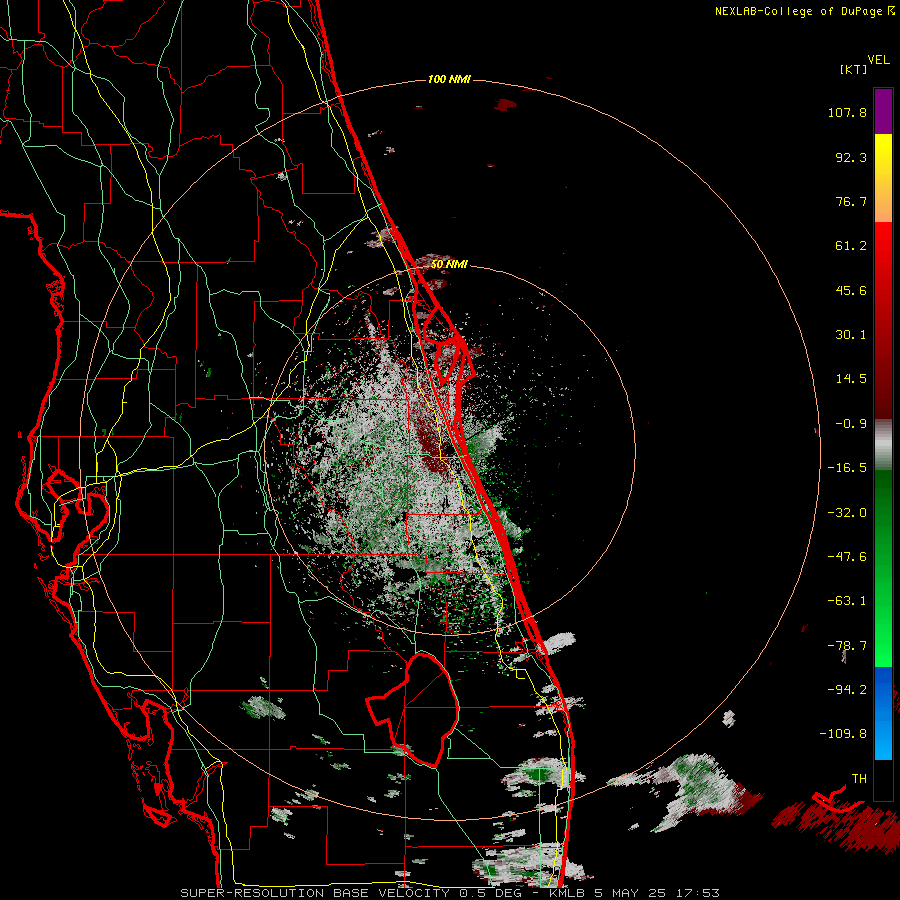This screenshot has height=900, width=900.
Task: Select the 92.3 velocity scale value
Action: (851, 157)
